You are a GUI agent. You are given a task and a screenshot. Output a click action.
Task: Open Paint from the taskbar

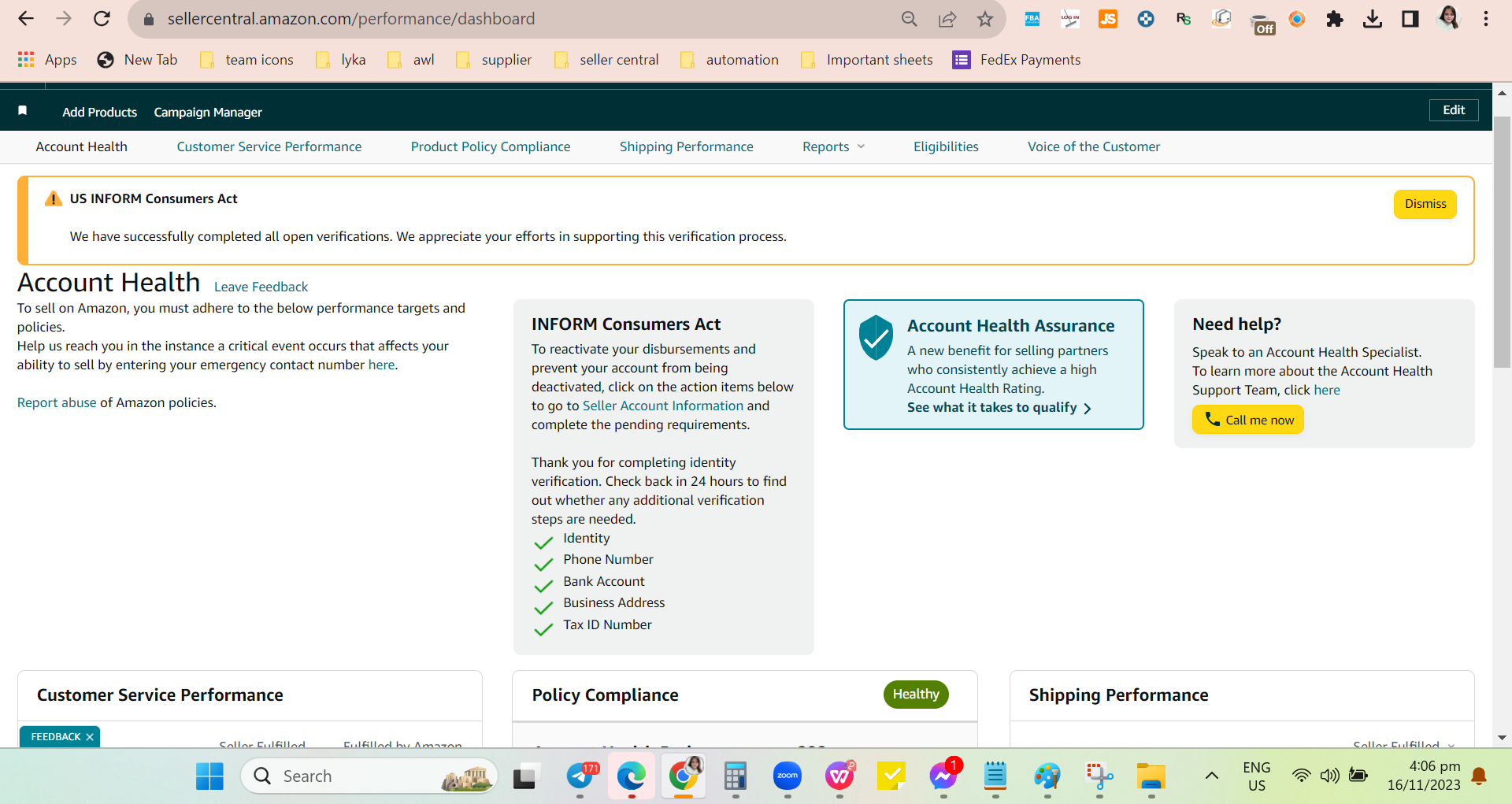pos(1047,776)
